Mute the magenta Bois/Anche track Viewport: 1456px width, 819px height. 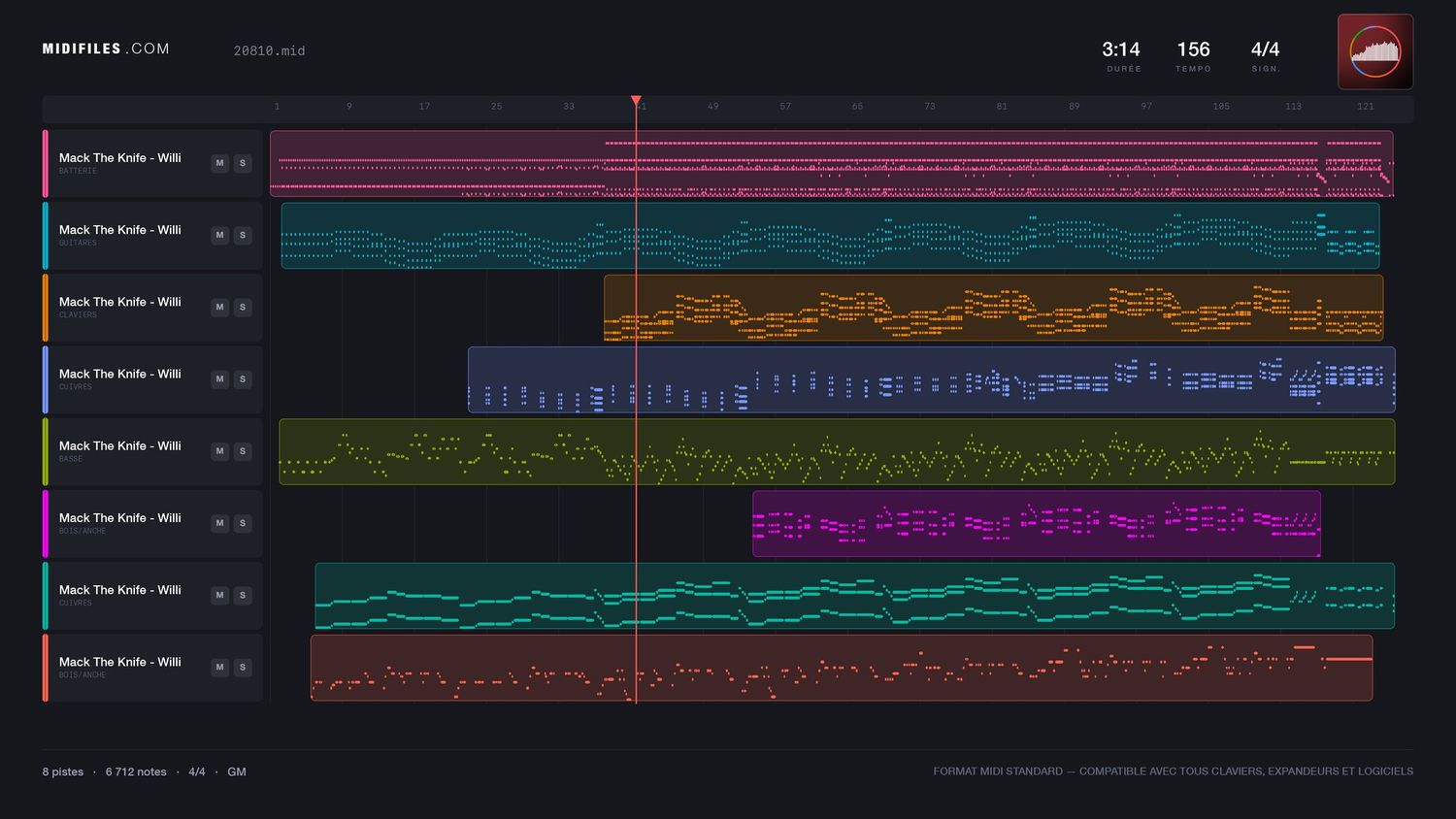coord(219,523)
